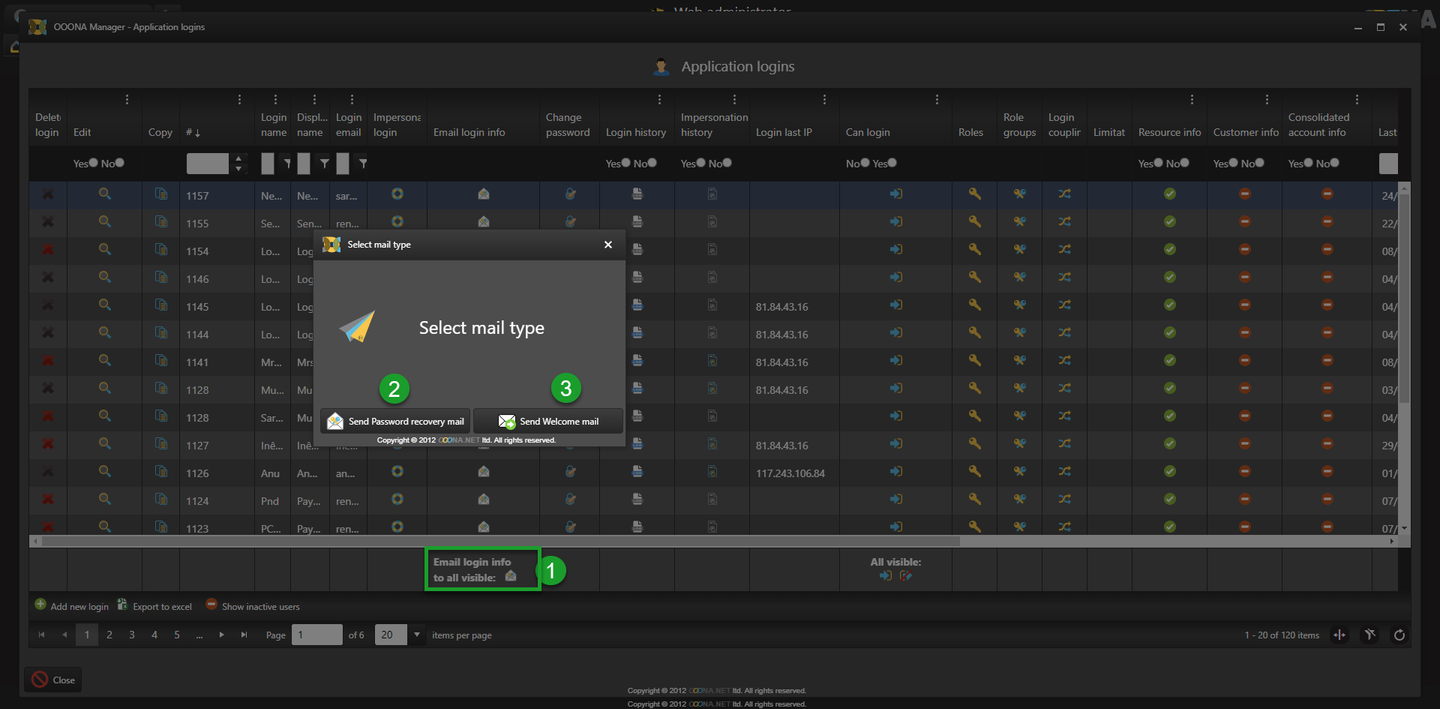Image resolution: width=1440 pixels, height=709 pixels.
Task: Go to page 3 in pager
Action: pos(131,635)
